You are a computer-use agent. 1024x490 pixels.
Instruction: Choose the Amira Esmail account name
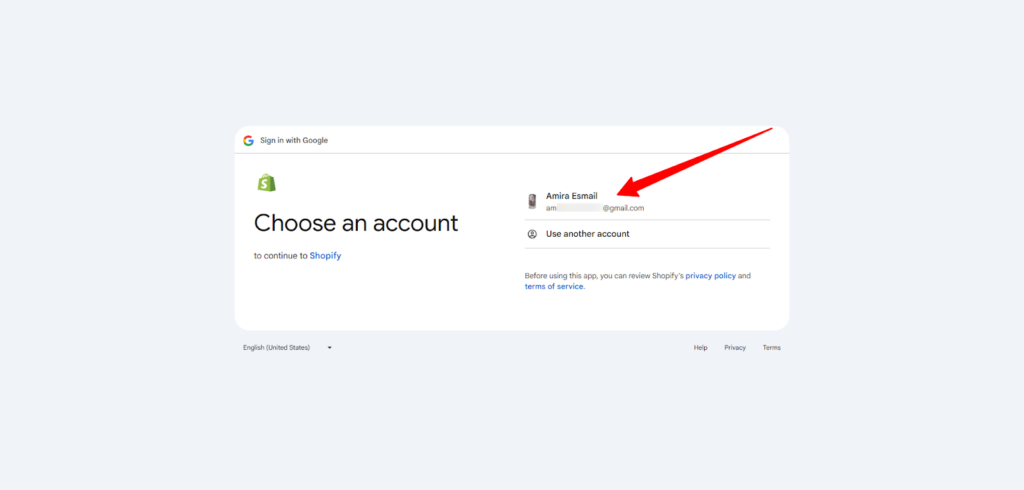point(571,196)
